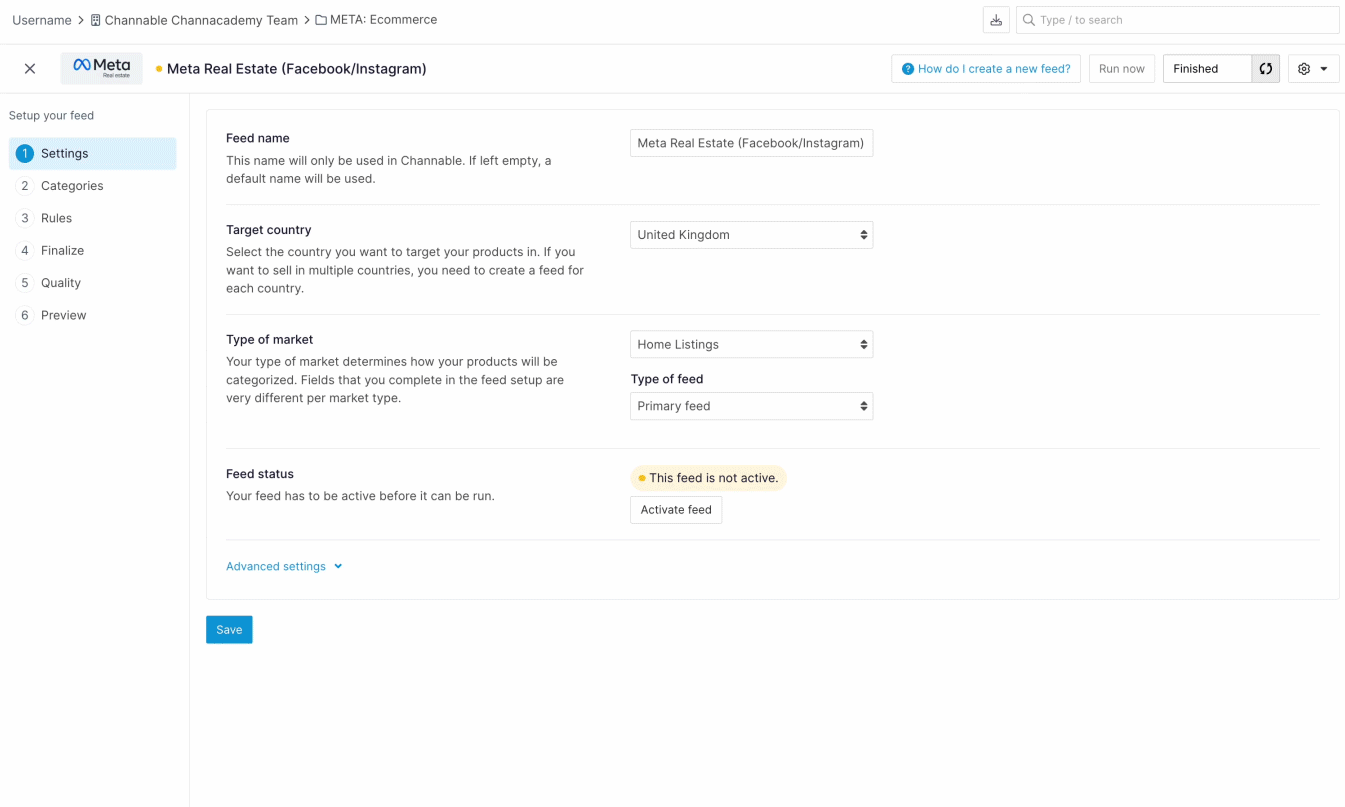The width and height of the screenshot is (1345, 807).
Task: Open the Target country dropdown
Action: point(751,235)
